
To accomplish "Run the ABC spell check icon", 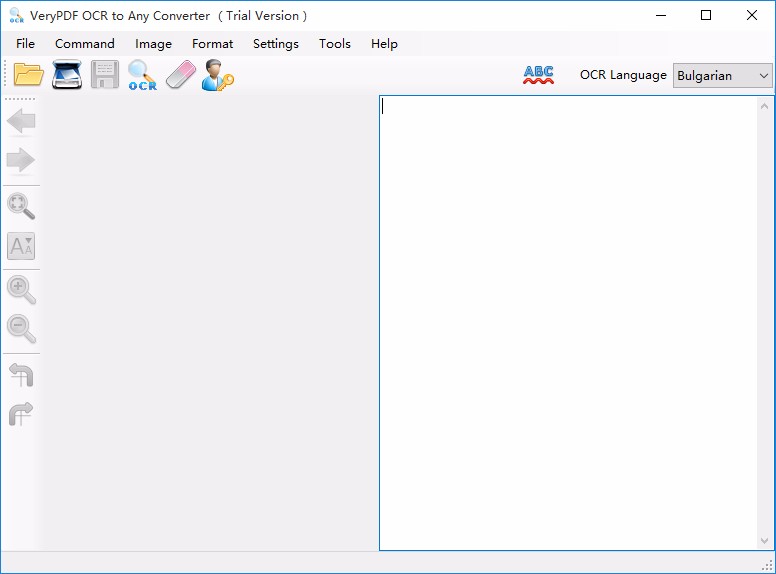I will coord(538,75).
